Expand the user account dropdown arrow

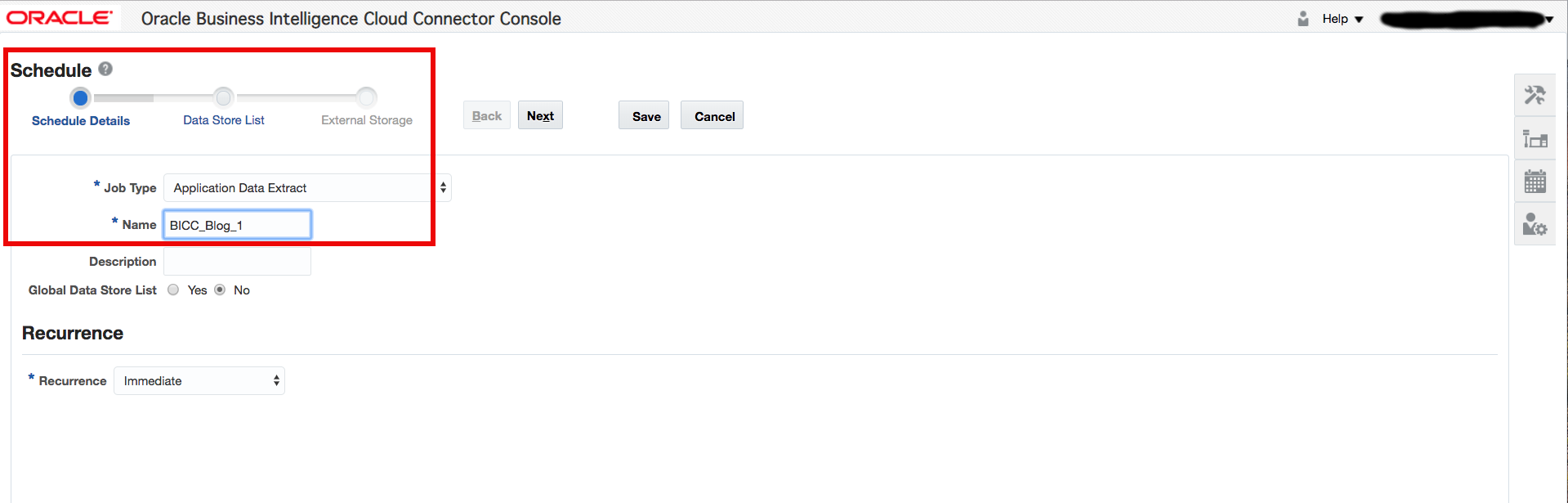1548,20
